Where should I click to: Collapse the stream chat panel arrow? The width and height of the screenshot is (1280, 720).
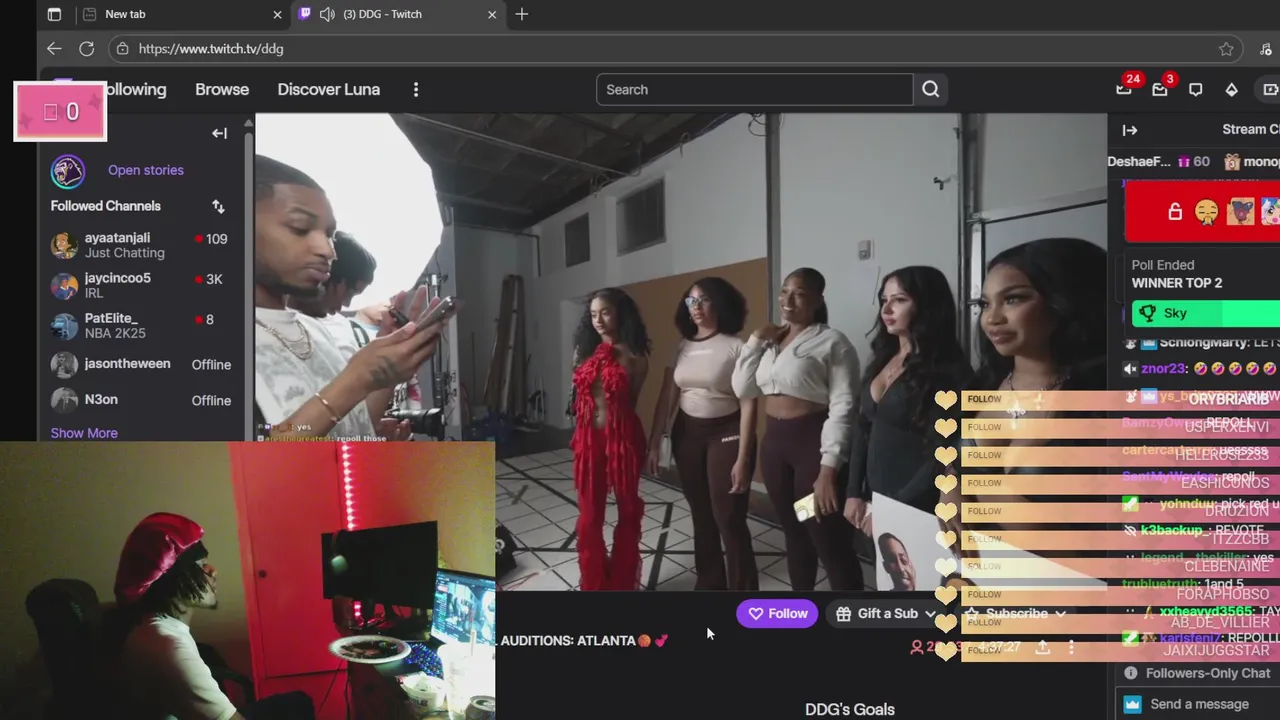point(1130,130)
